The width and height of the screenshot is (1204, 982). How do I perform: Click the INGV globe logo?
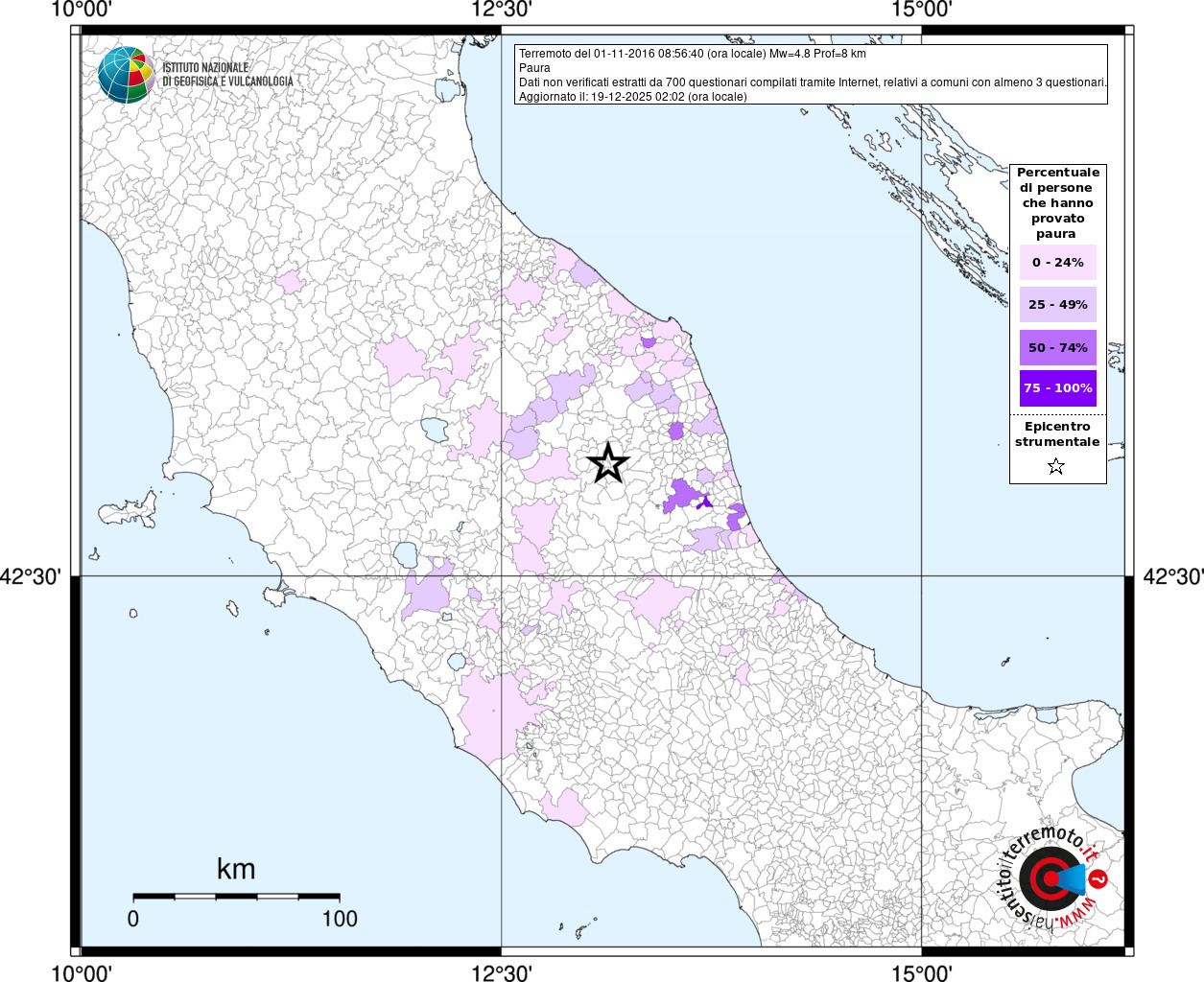click(x=127, y=75)
